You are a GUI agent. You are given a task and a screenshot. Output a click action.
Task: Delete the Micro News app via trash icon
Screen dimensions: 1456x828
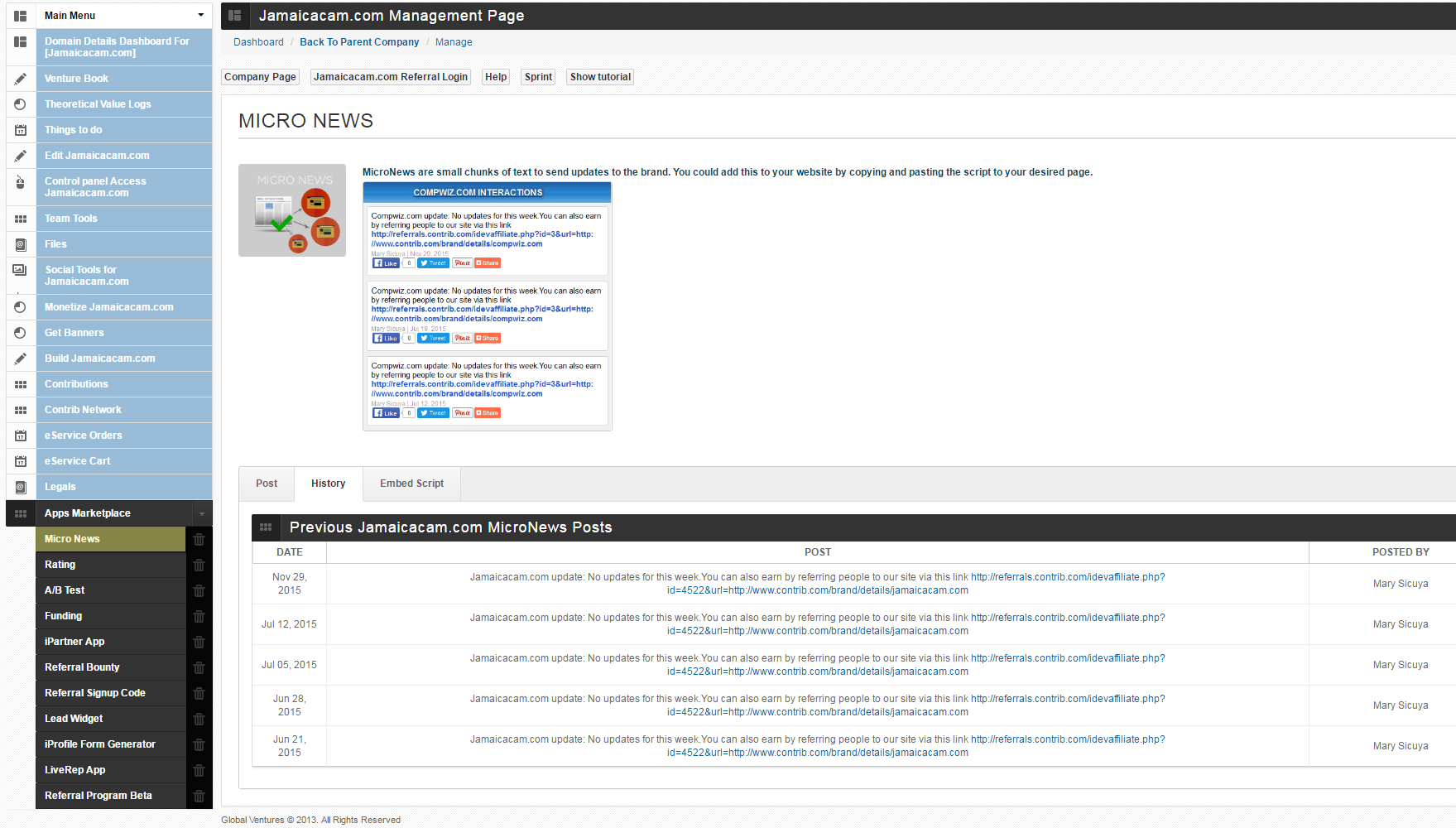pos(199,539)
